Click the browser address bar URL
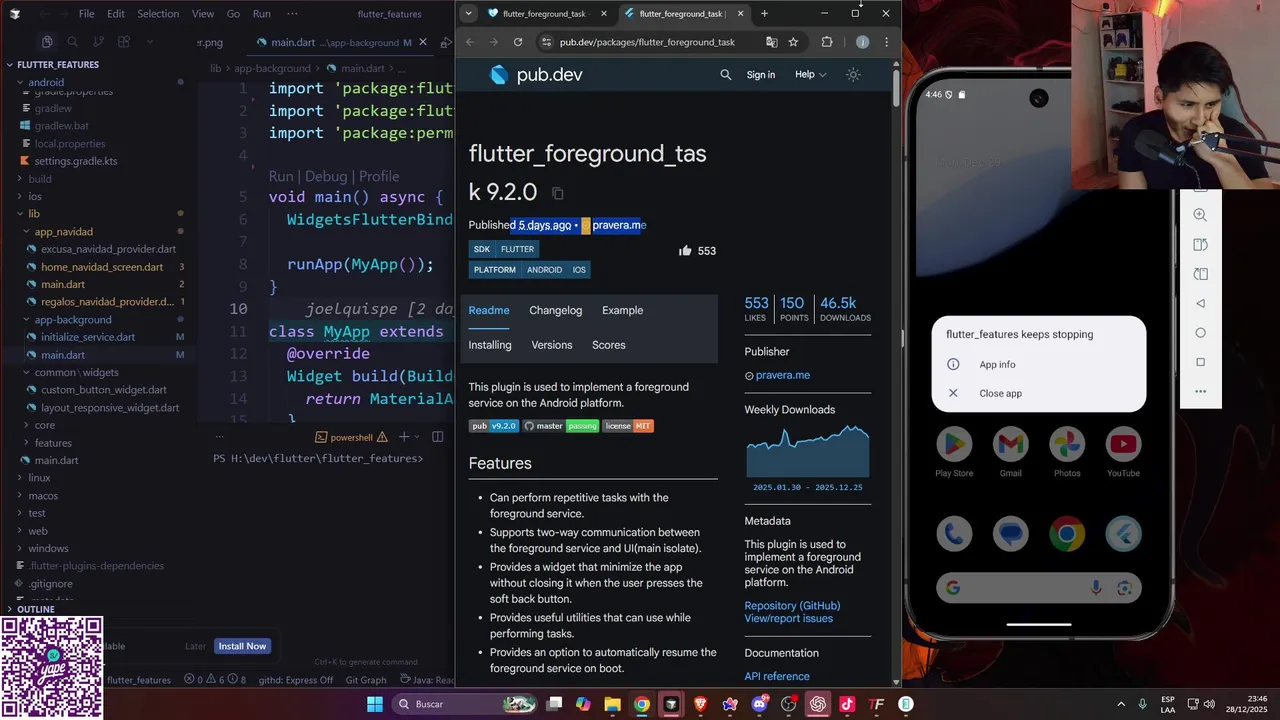The height and width of the screenshot is (720, 1280). click(647, 42)
